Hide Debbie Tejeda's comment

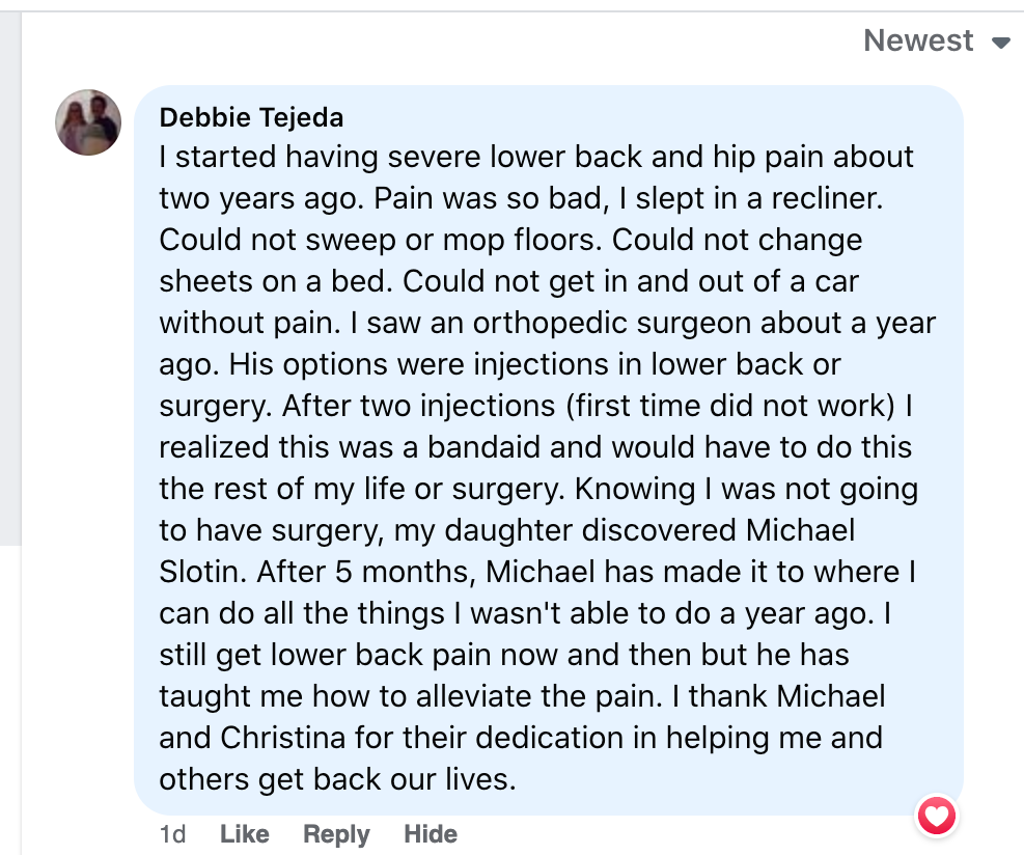tap(430, 834)
